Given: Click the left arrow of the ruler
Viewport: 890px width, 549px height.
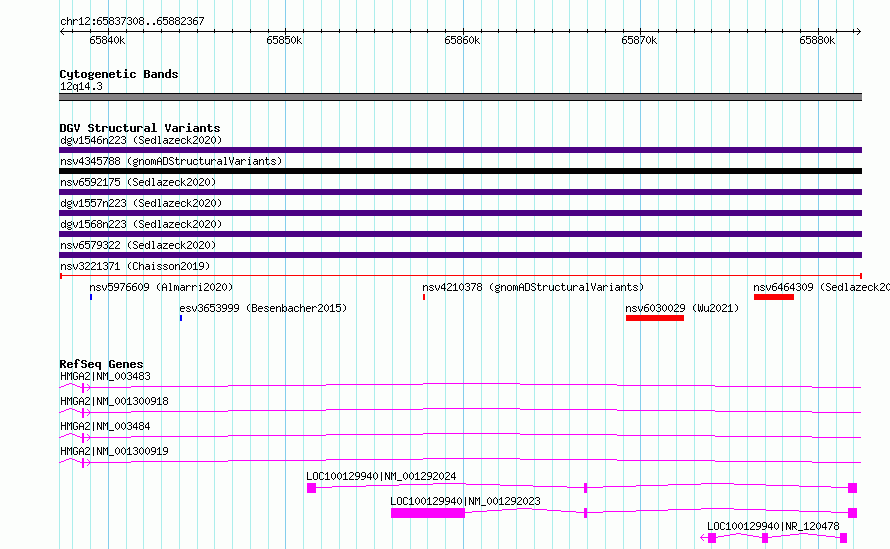Looking at the screenshot, I should tap(62, 32).
